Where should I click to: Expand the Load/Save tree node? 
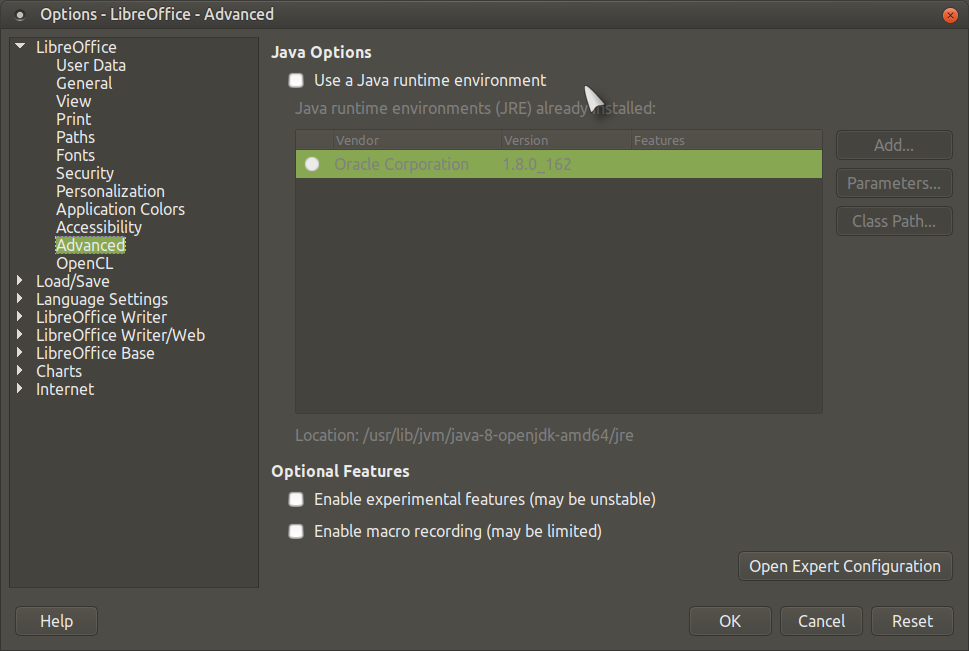pos(20,281)
